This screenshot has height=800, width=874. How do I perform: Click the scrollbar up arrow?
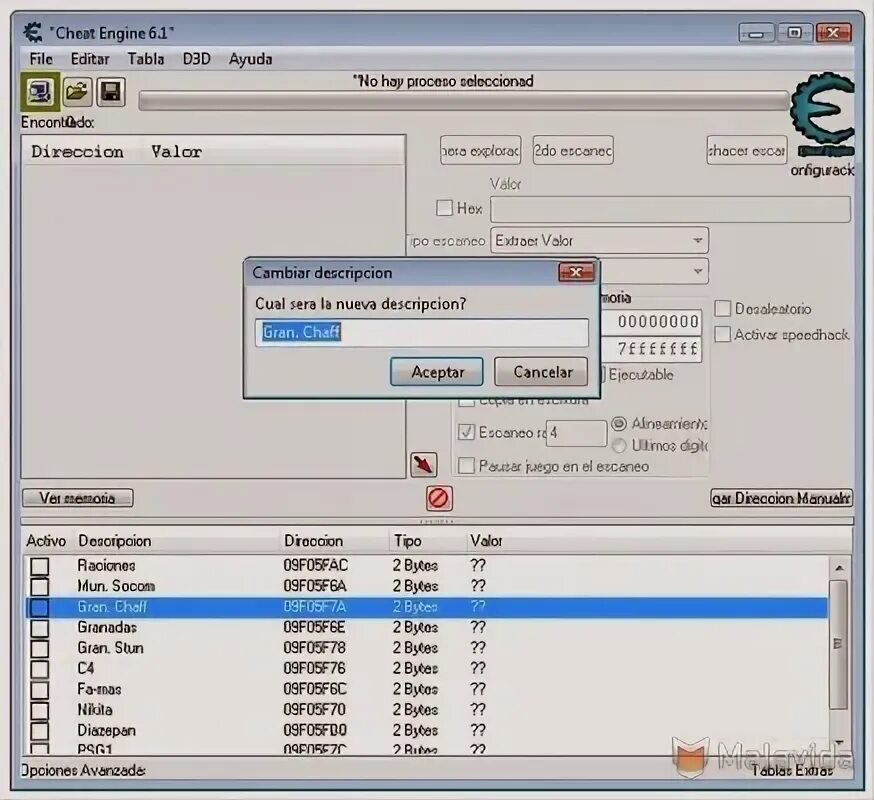[x=839, y=568]
